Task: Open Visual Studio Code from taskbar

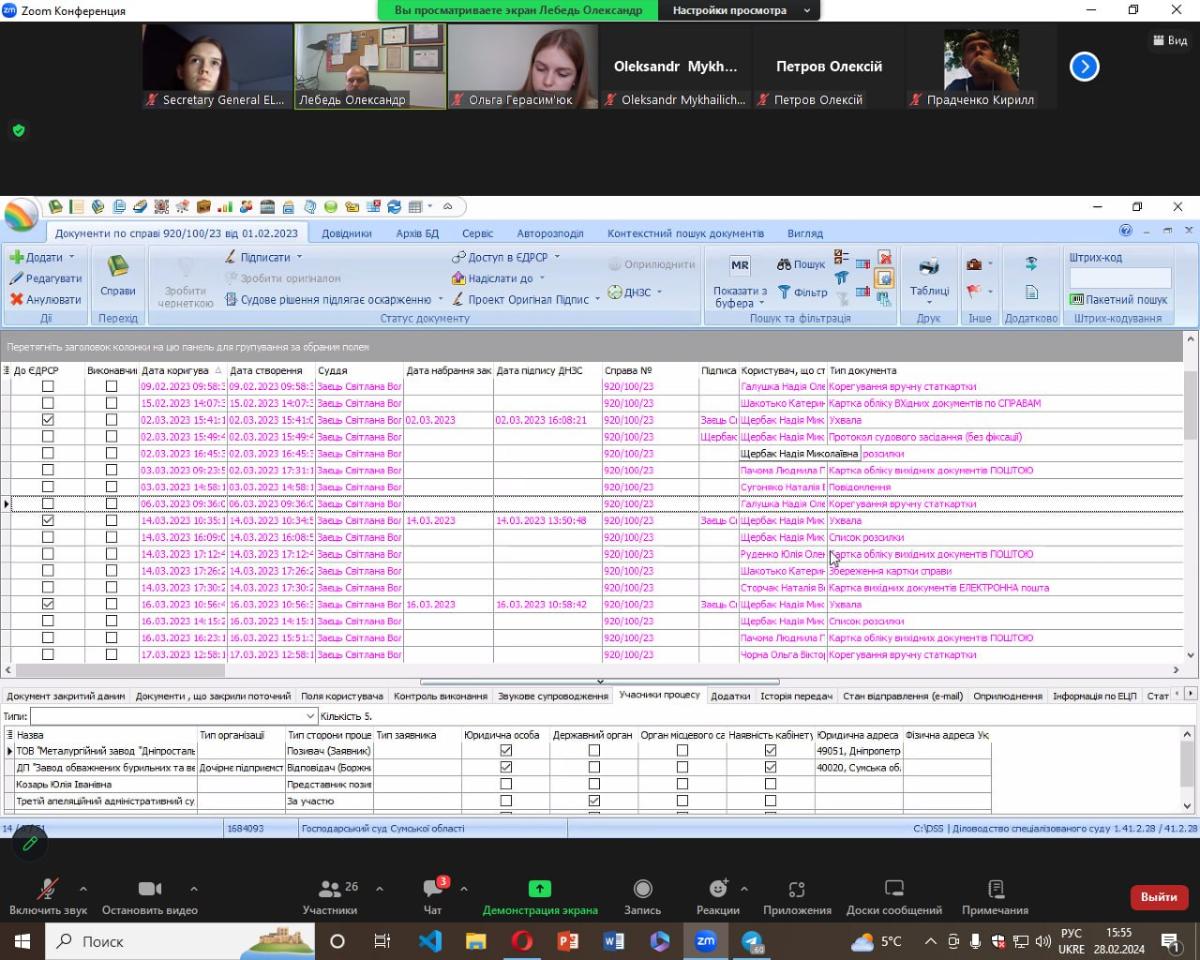Action: click(x=430, y=941)
